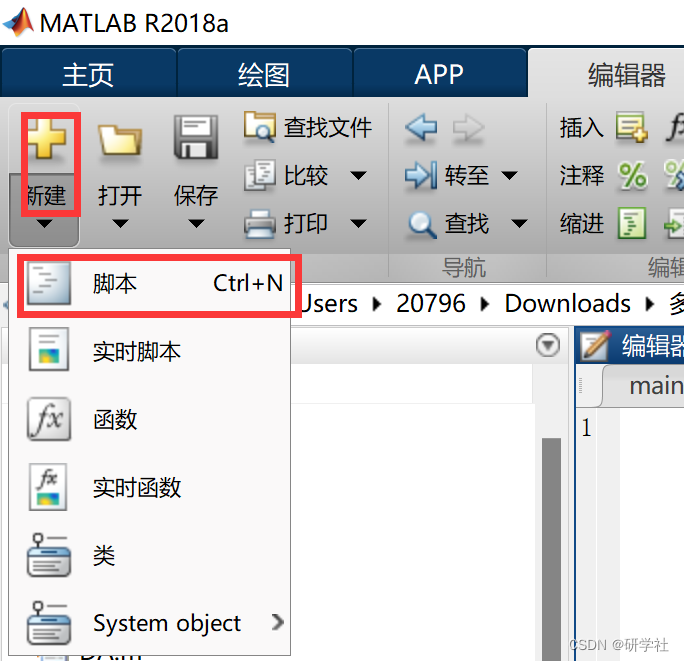The image size is (684, 661).
Task: Click the MATLAB logo in title bar
Action: [18, 22]
